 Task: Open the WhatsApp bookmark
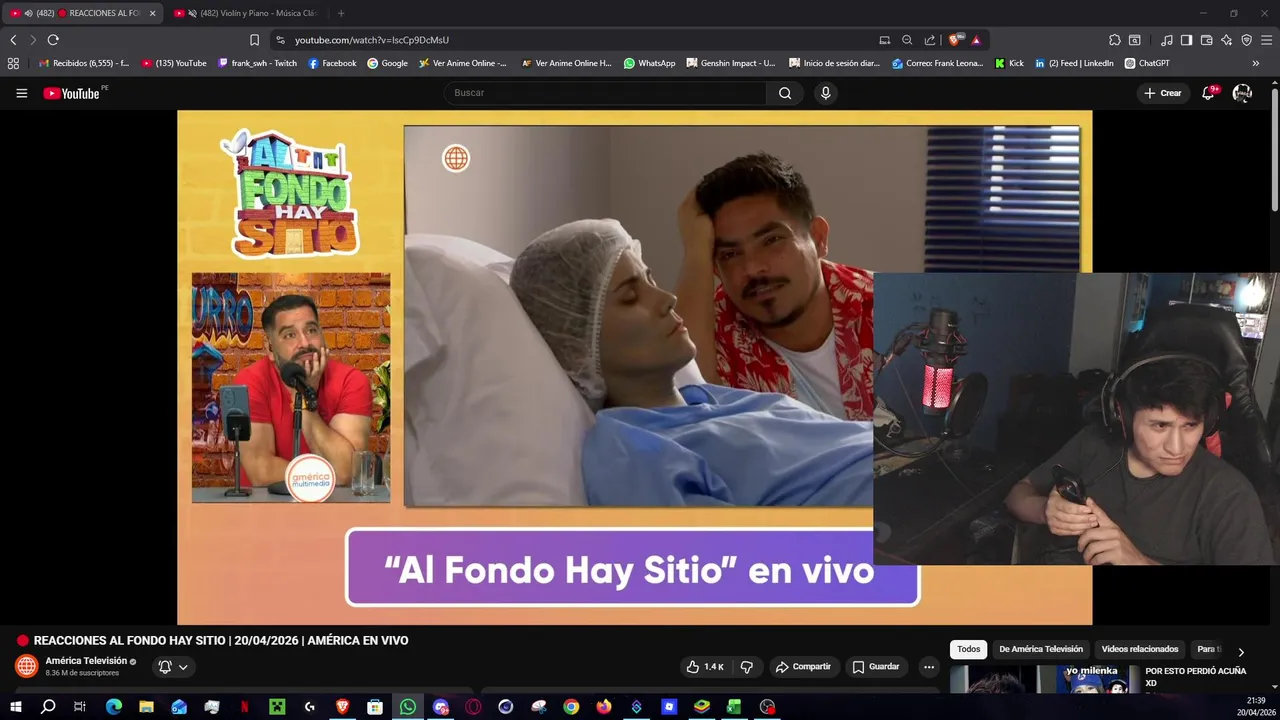(649, 63)
